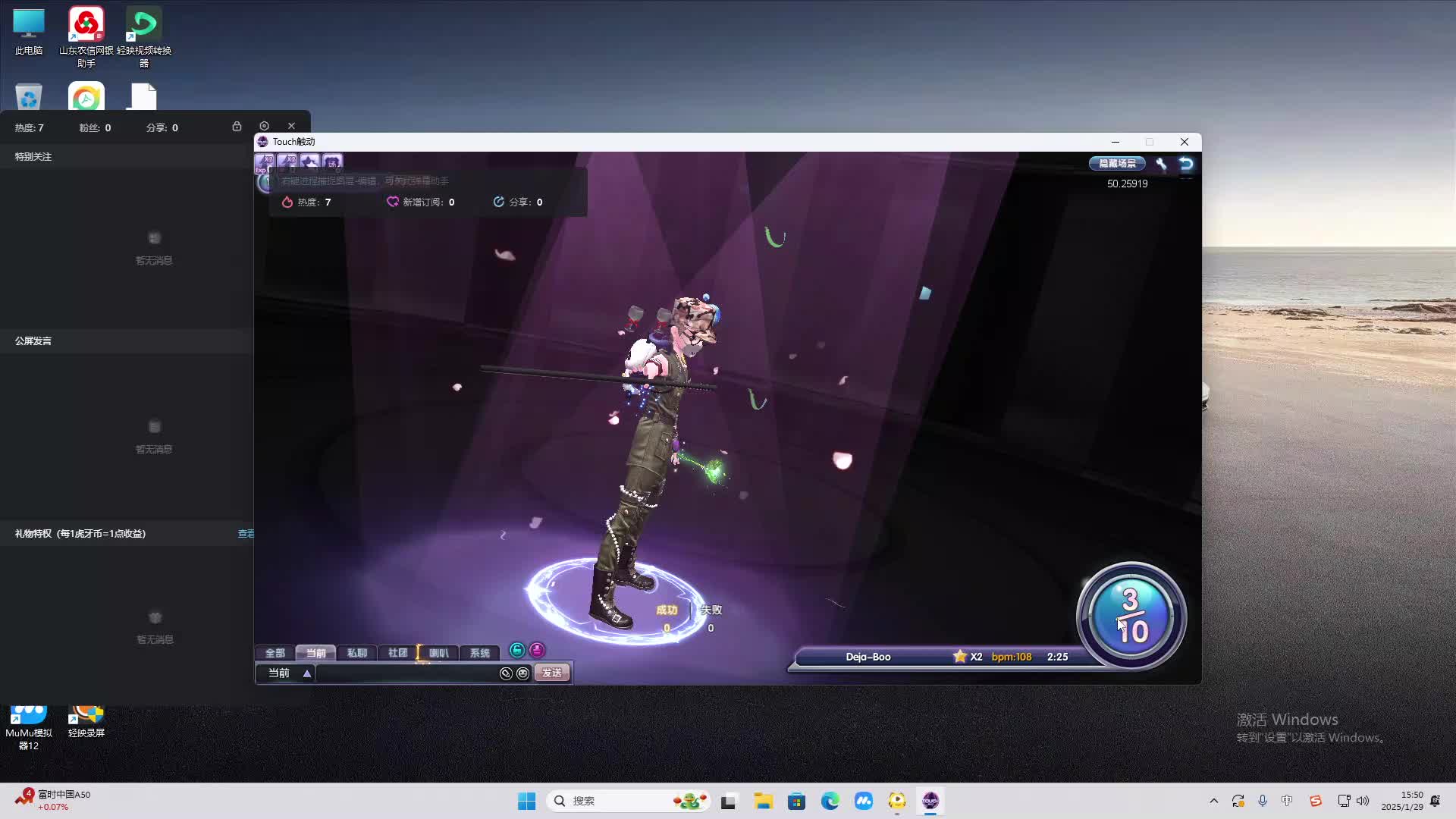1456x819 pixels.
Task: Click the blue return arrow icon
Action: pos(1186,164)
